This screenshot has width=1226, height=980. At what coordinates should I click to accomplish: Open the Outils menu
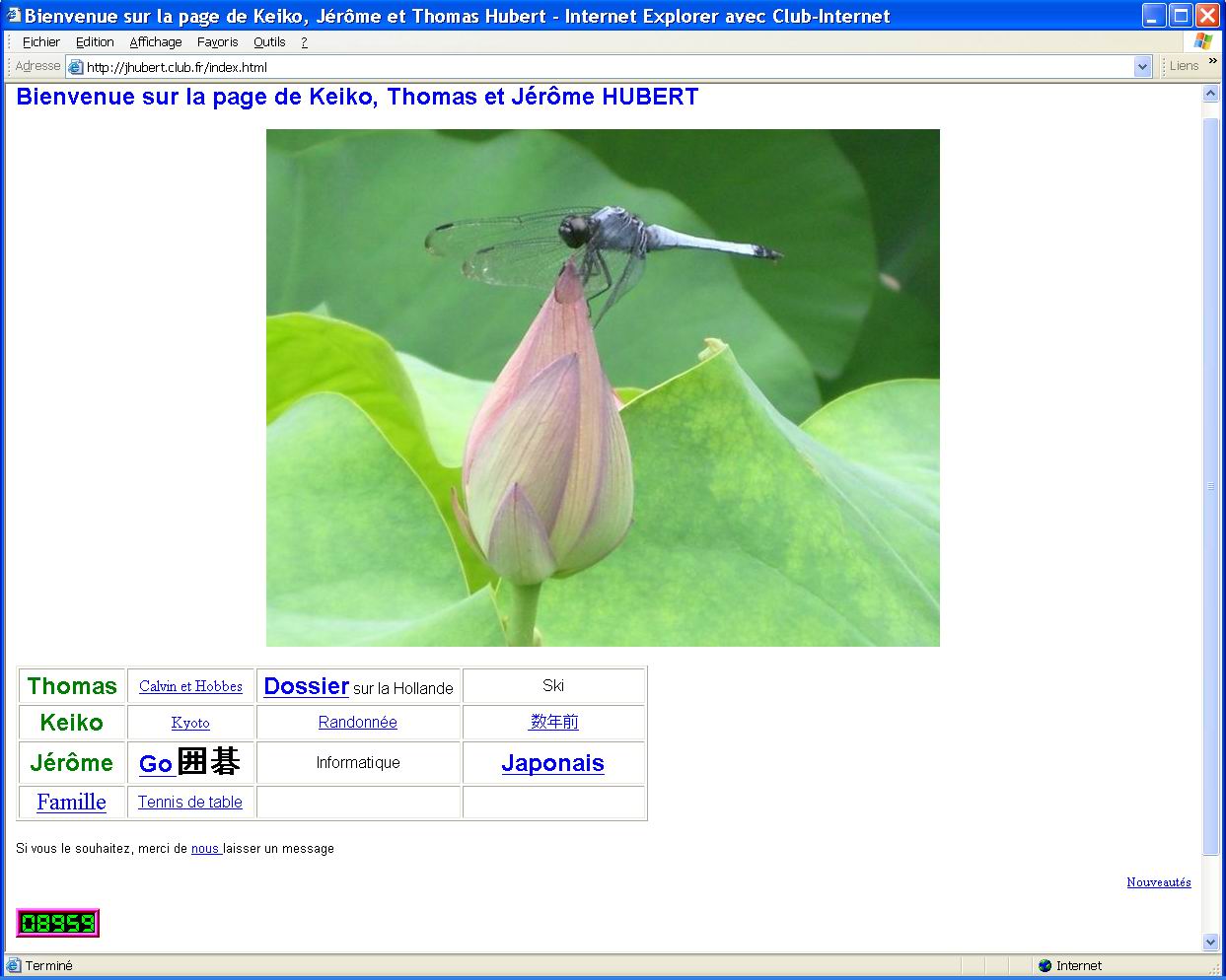click(x=269, y=42)
